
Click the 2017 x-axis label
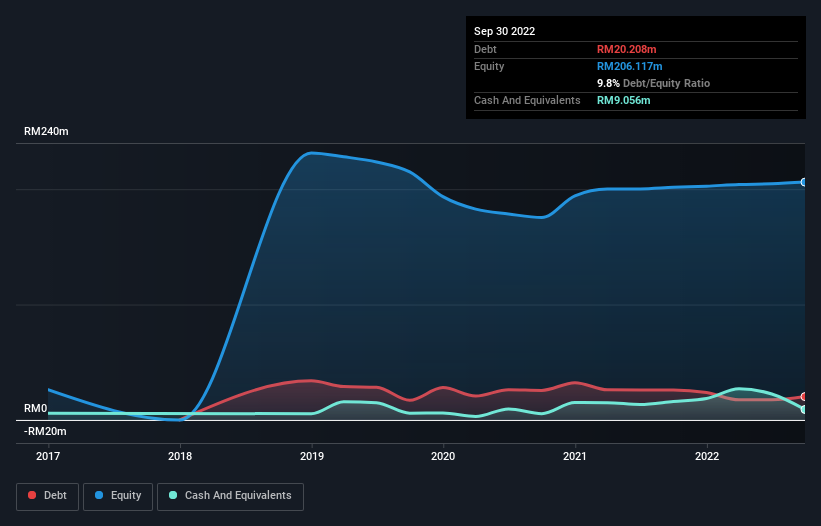point(48,456)
